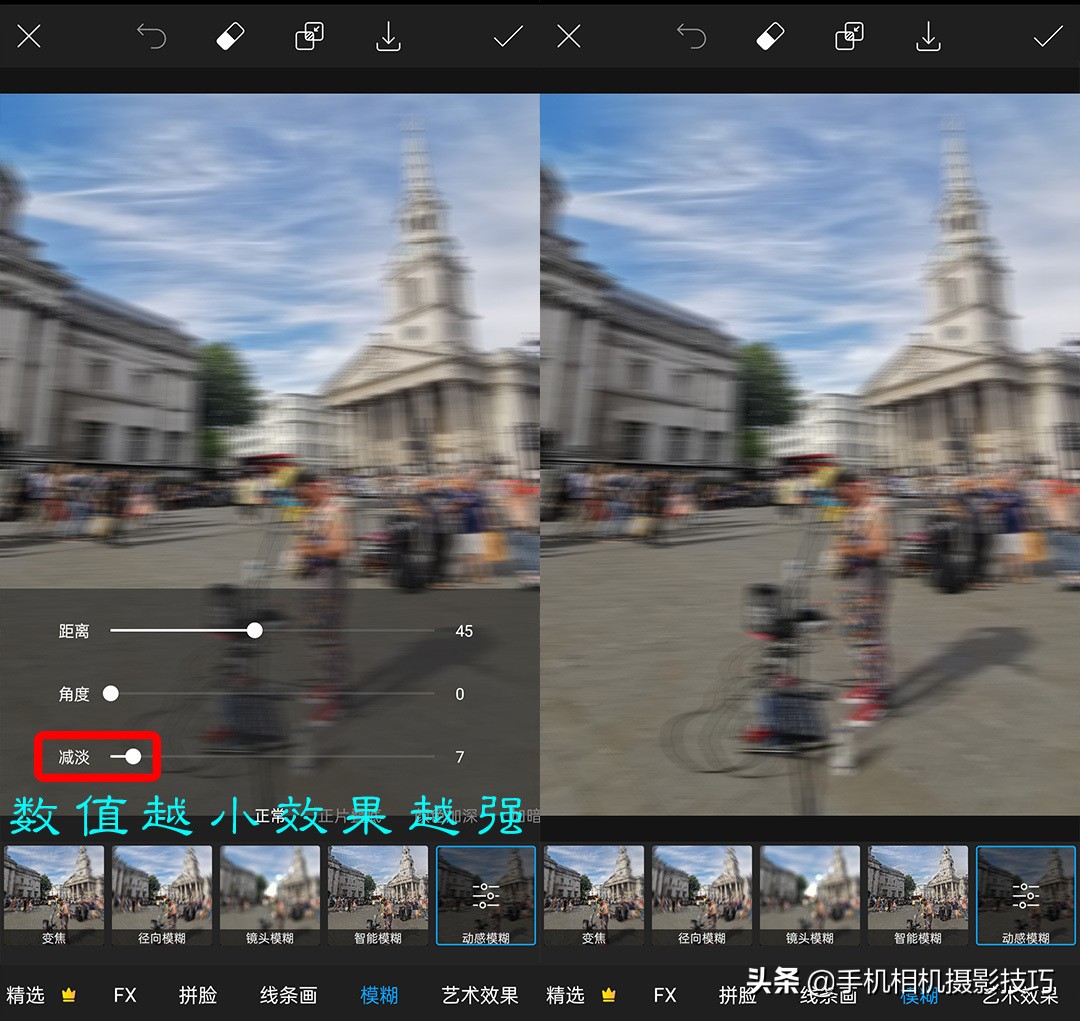Close the editor in left screen

(29, 36)
